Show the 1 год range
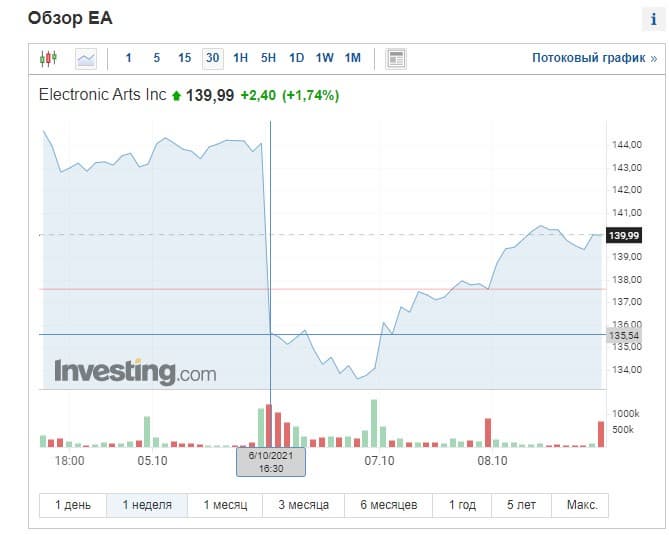 pyautogui.click(x=462, y=505)
